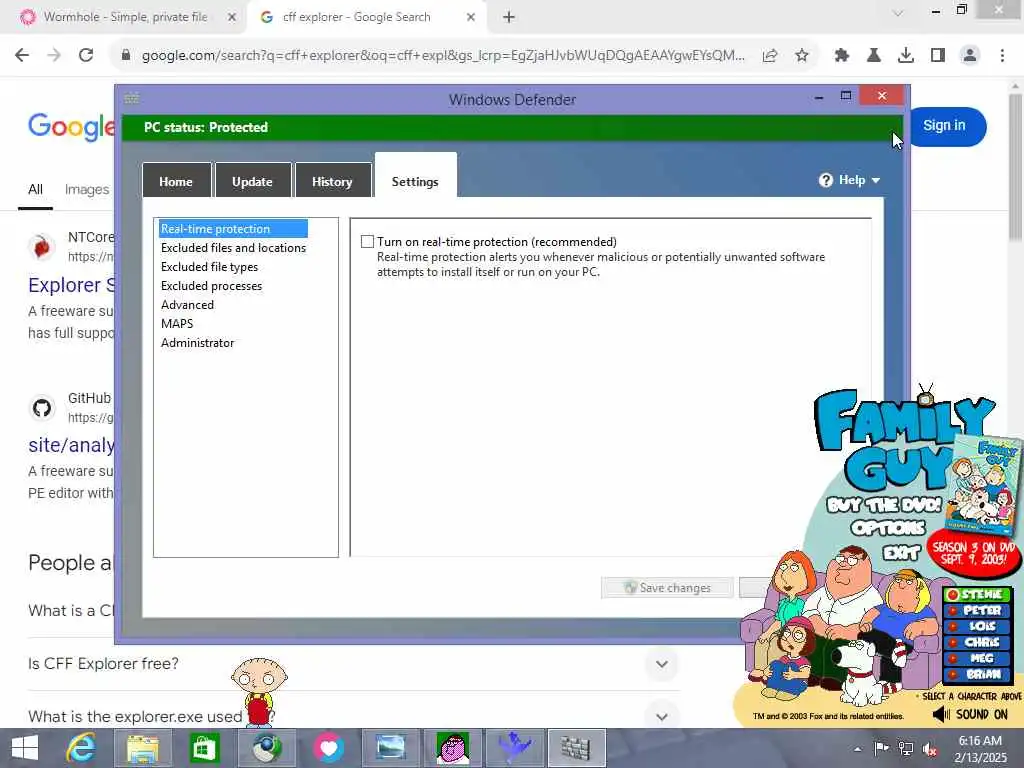The image size is (1024, 768).
Task: Click BUY THE DVD! in Family Guy widget
Action: [x=884, y=505]
